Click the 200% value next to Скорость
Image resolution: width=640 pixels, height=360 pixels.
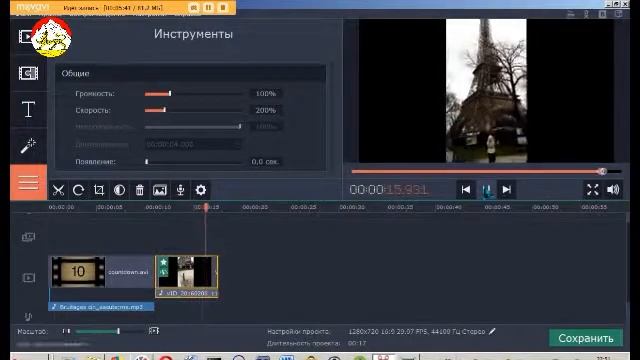tap(266, 110)
